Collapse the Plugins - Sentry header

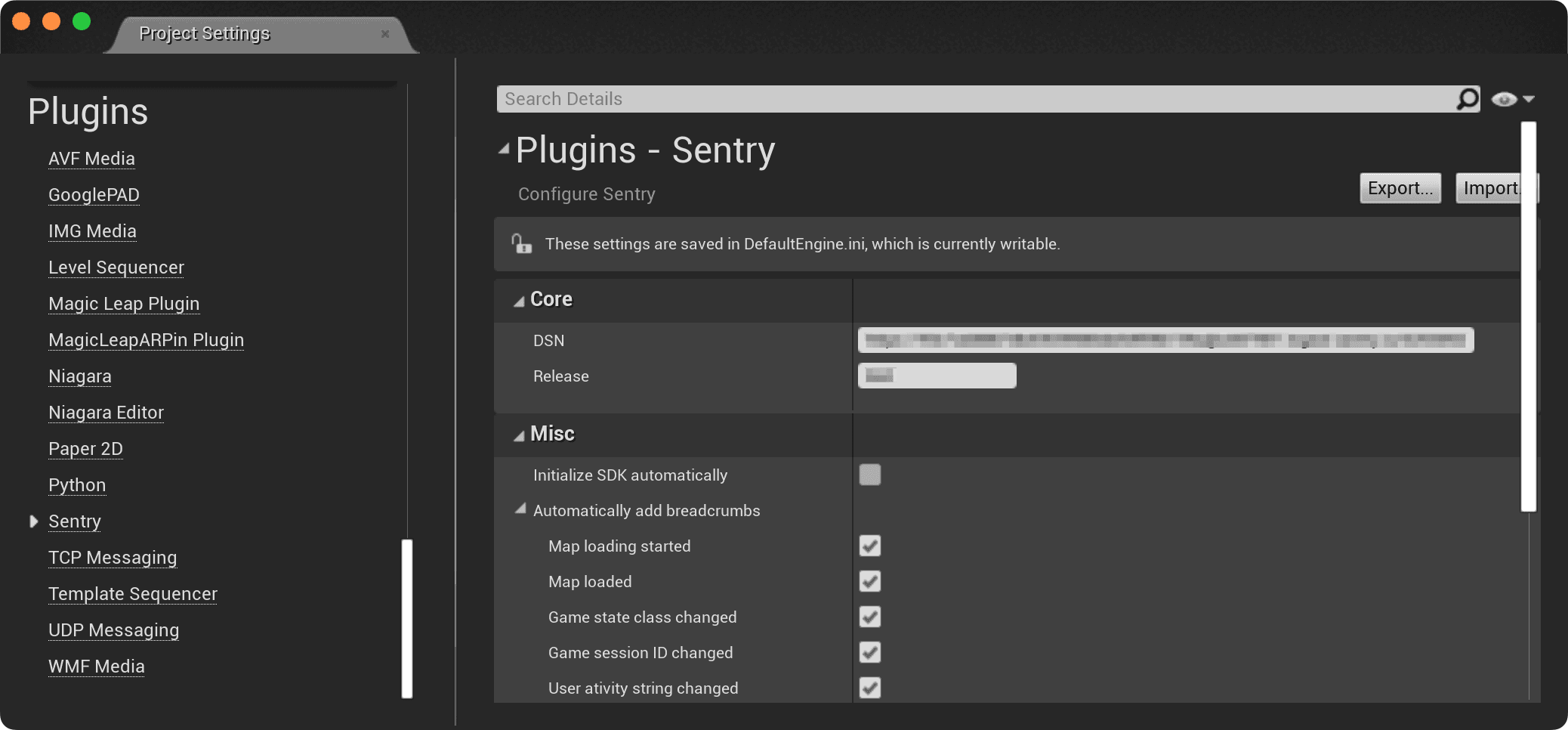pyautogui.click(x=505, y=149)
